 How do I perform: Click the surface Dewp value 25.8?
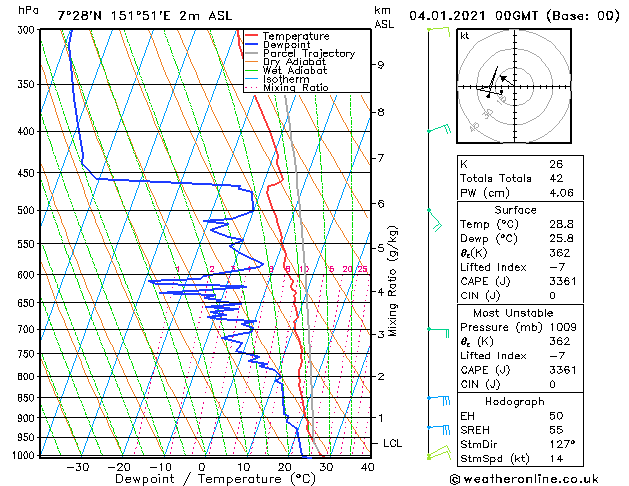tap(561, 239)
